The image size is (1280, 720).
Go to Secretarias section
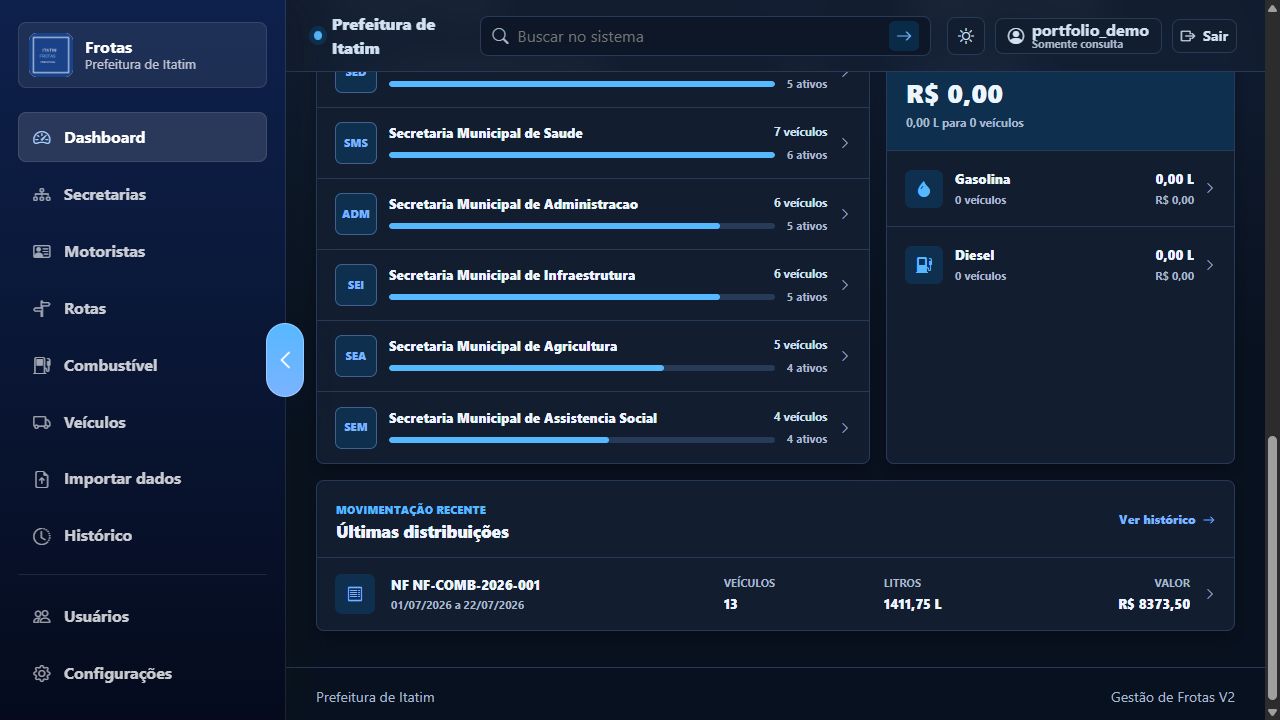[x=142, y=194]
